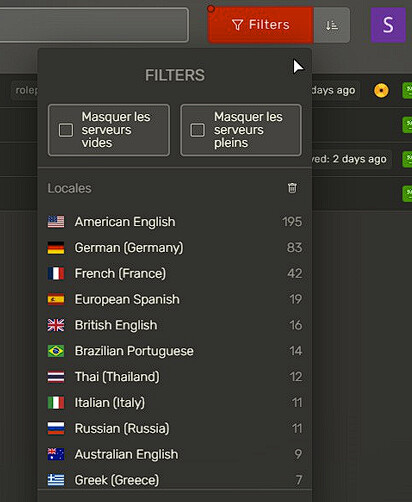Enable Masquer les serveurs vides checkbox
412x502 pixels.
coord(66,130)
